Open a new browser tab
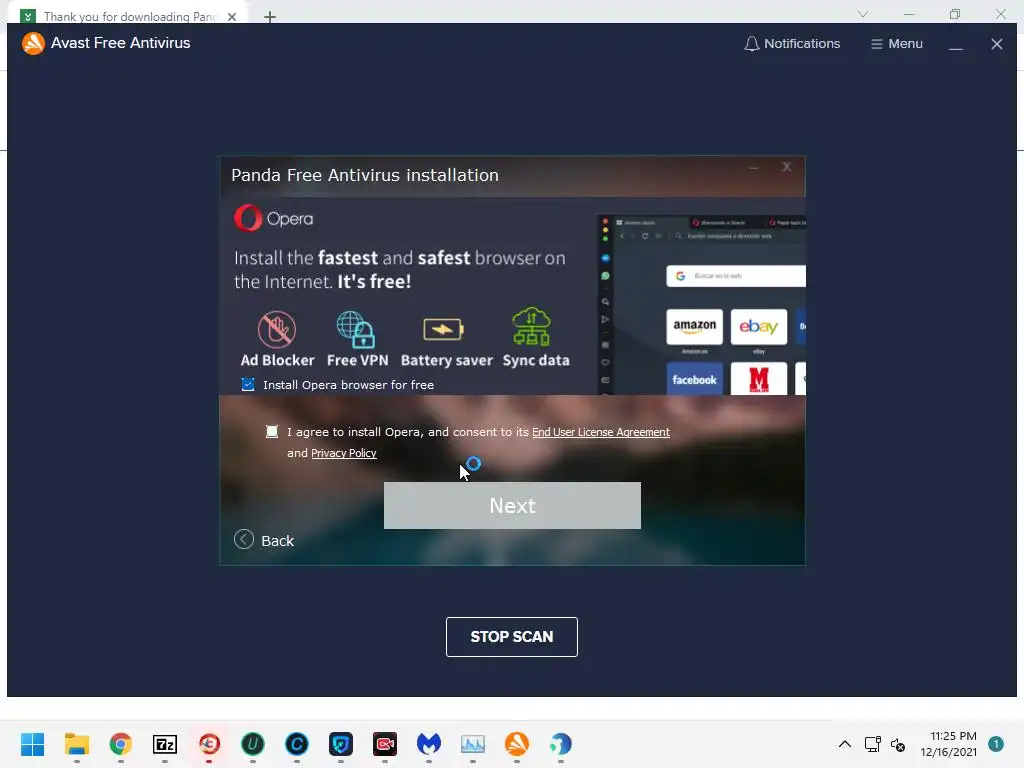The height and width of the screenshot is (768, 1024). (x=270, y=17)
